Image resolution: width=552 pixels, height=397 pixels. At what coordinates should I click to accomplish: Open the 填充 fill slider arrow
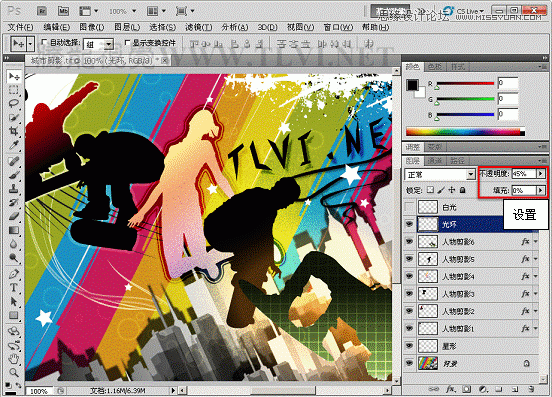541,190
